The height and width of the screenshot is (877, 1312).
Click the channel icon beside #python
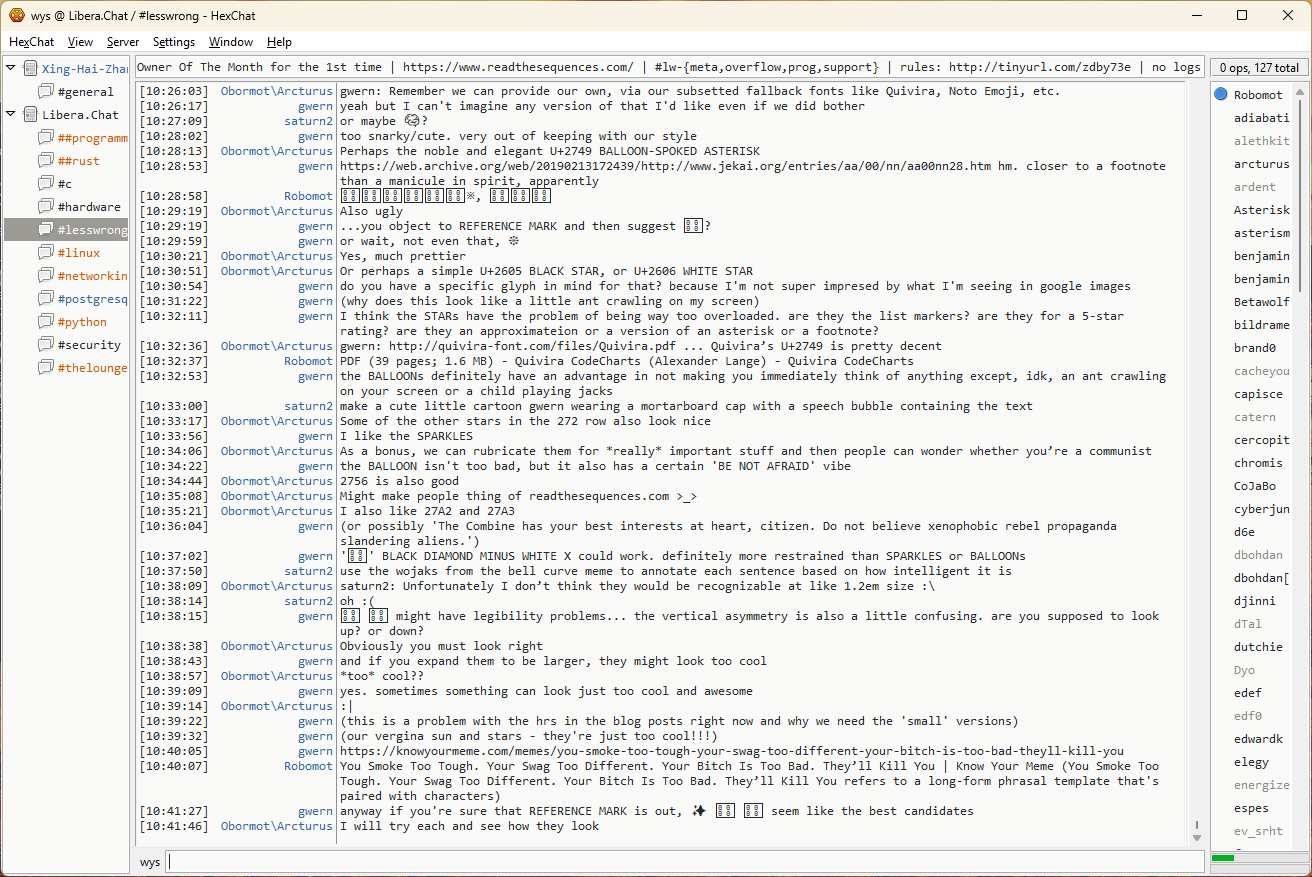[46, 322]
